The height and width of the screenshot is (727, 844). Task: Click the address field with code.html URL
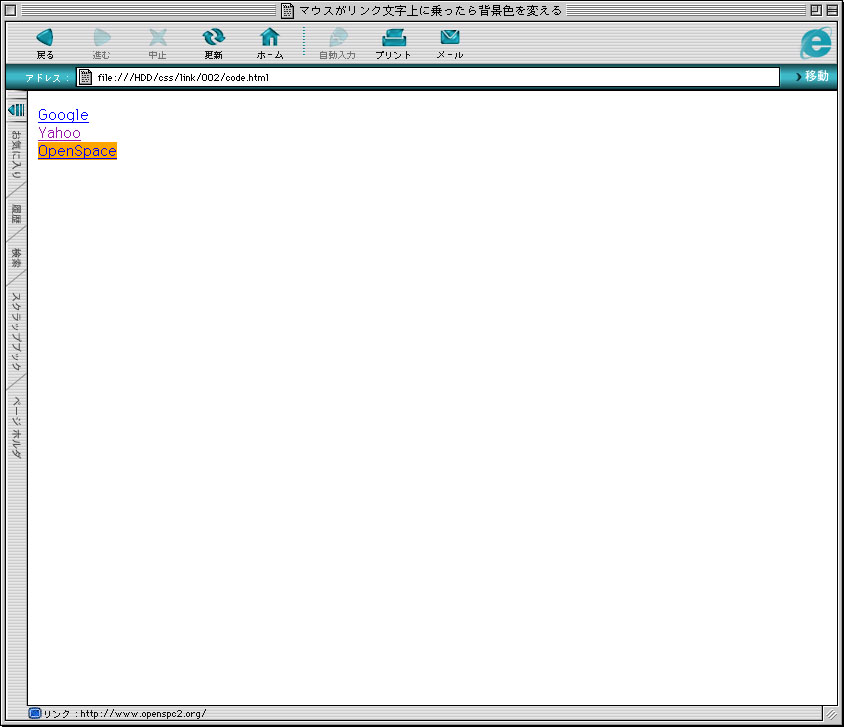pyautogui.click(x=428, y=77)
